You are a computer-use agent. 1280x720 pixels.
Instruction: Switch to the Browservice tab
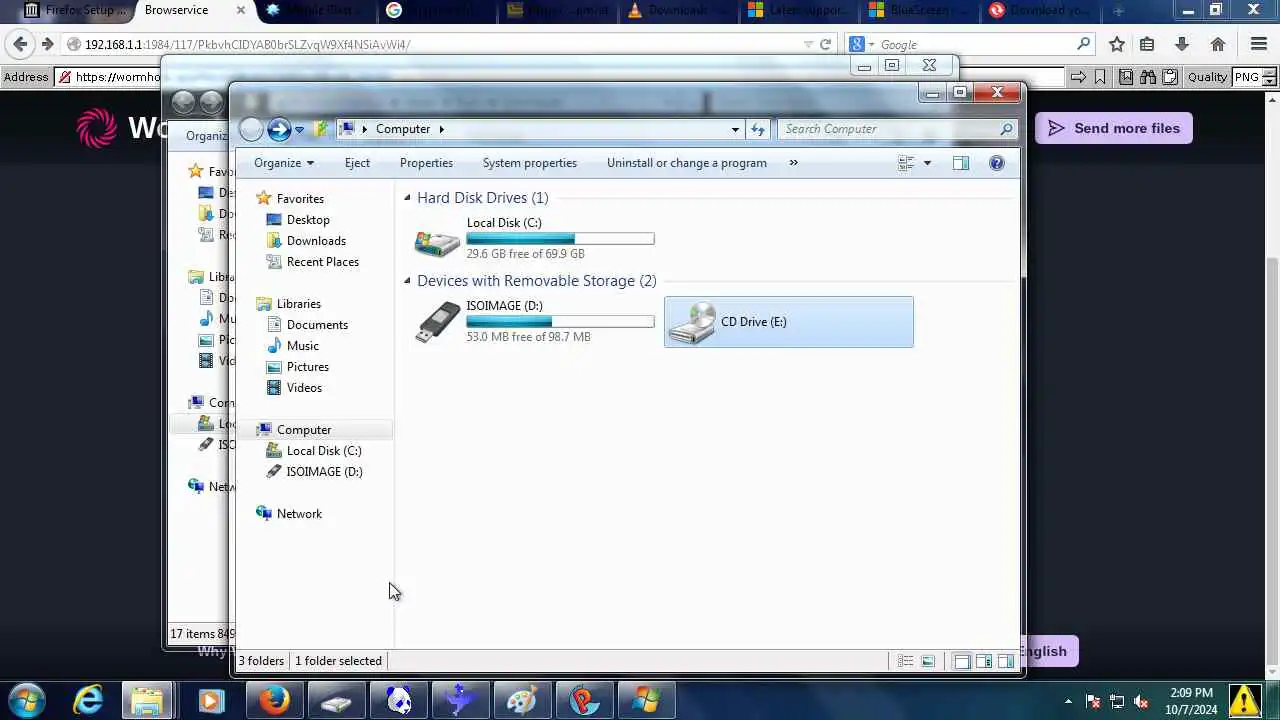tap(176, 10)
